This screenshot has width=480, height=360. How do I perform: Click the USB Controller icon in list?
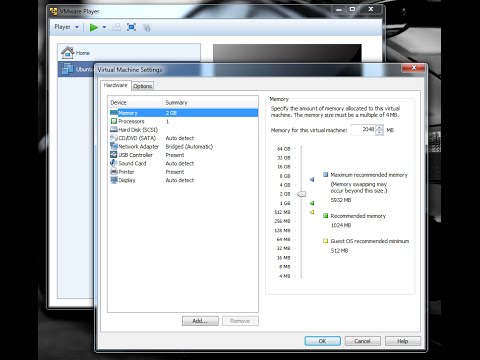(114, 155)
